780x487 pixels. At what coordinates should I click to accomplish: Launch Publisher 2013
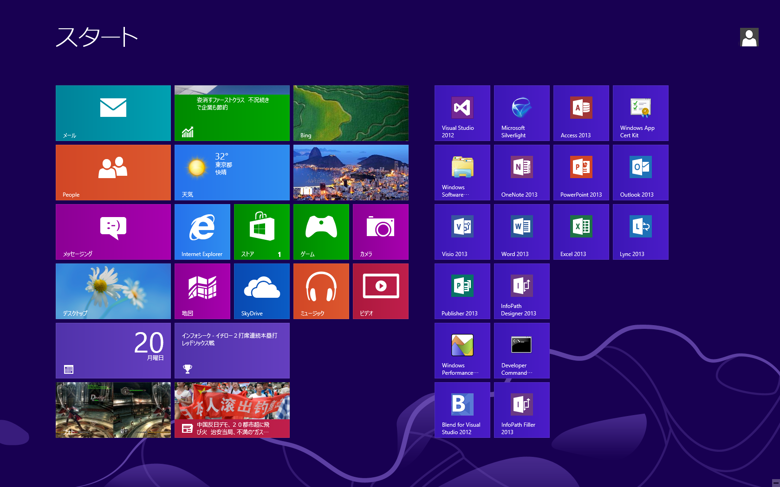pyautogui.click(x=462, y=291)
